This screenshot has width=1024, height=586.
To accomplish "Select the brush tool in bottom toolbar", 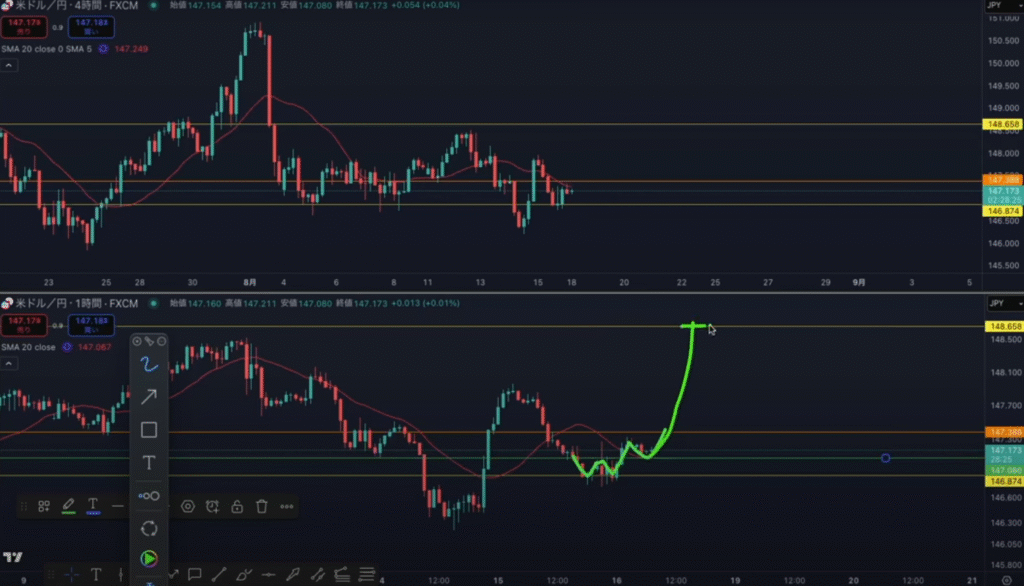I will 293,575.
